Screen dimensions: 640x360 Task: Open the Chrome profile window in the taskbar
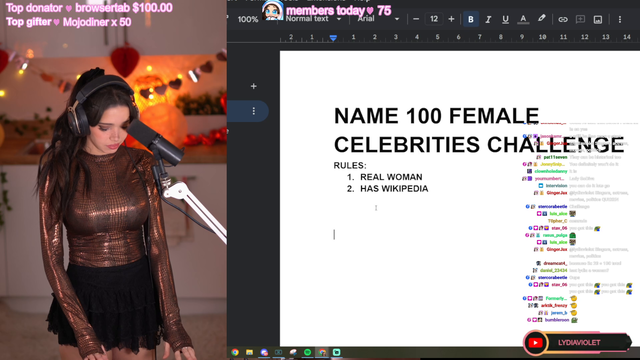click(322, 352)
